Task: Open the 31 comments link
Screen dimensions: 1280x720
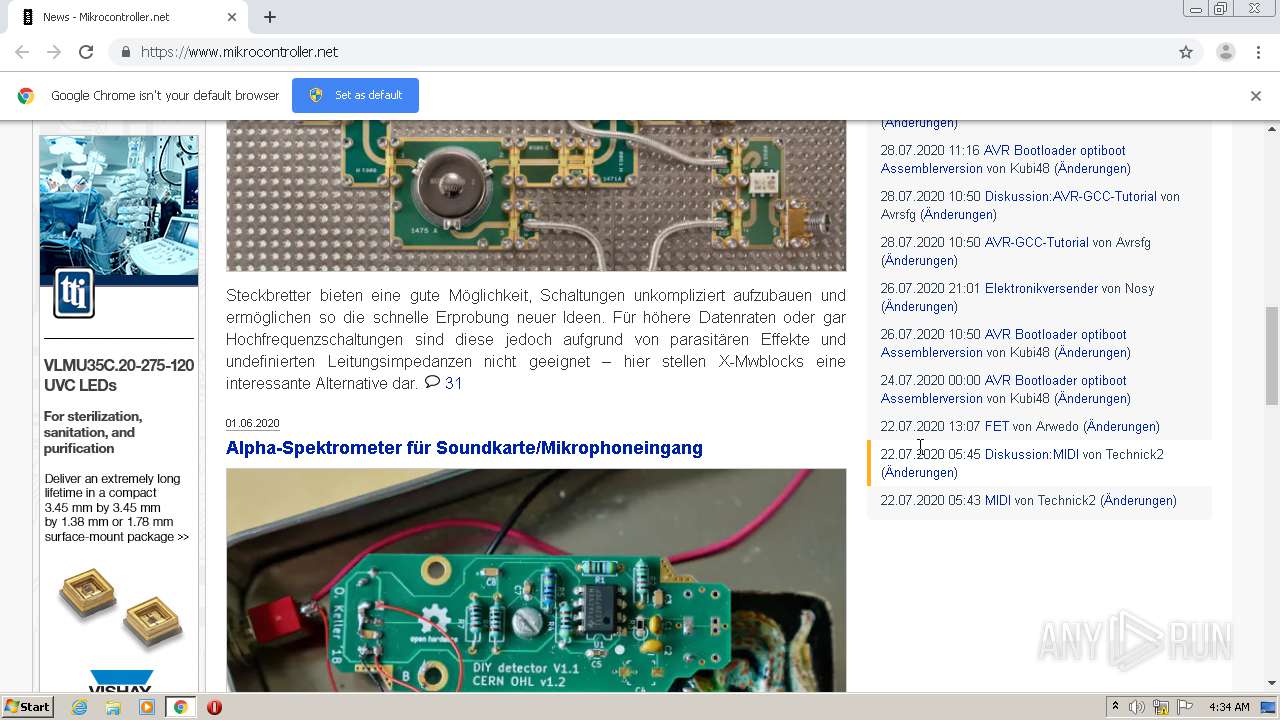Action: point(444,383)
